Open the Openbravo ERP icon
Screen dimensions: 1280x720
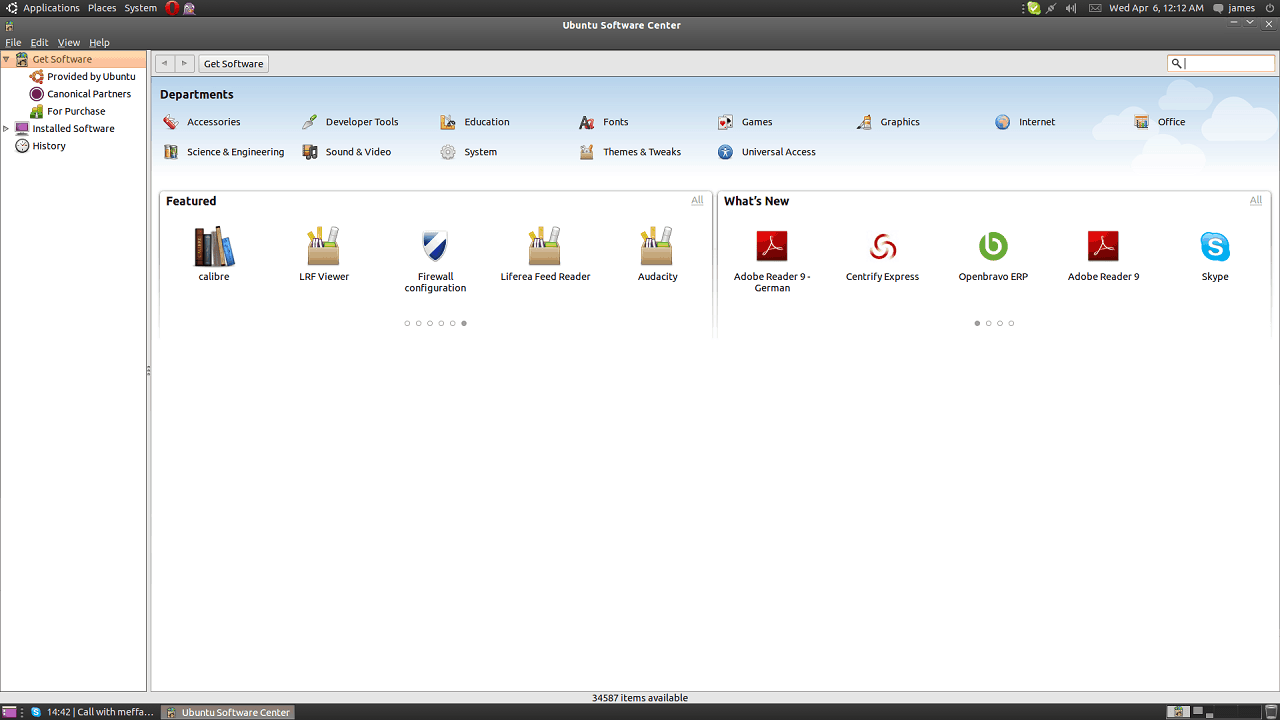tap(993, 246)
